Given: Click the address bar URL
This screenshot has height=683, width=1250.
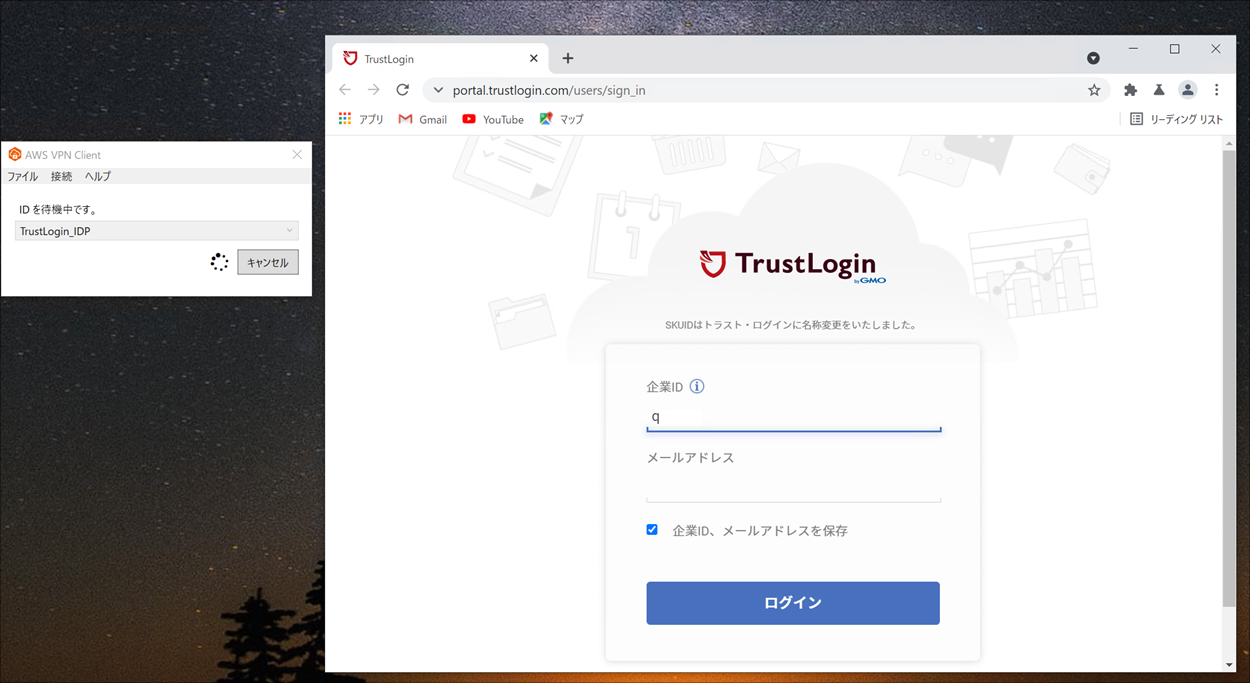Looking at the screenshot, I should 549,90.
